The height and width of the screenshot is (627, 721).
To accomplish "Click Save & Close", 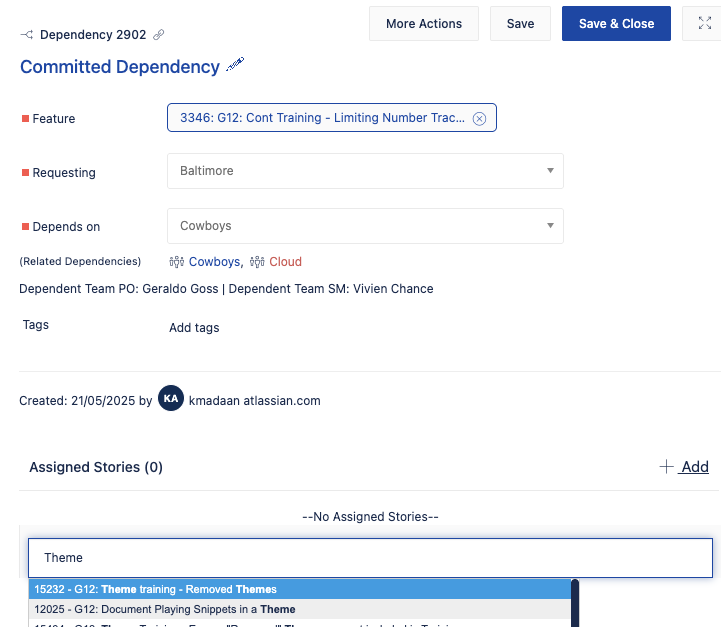I will click(616, 23).
